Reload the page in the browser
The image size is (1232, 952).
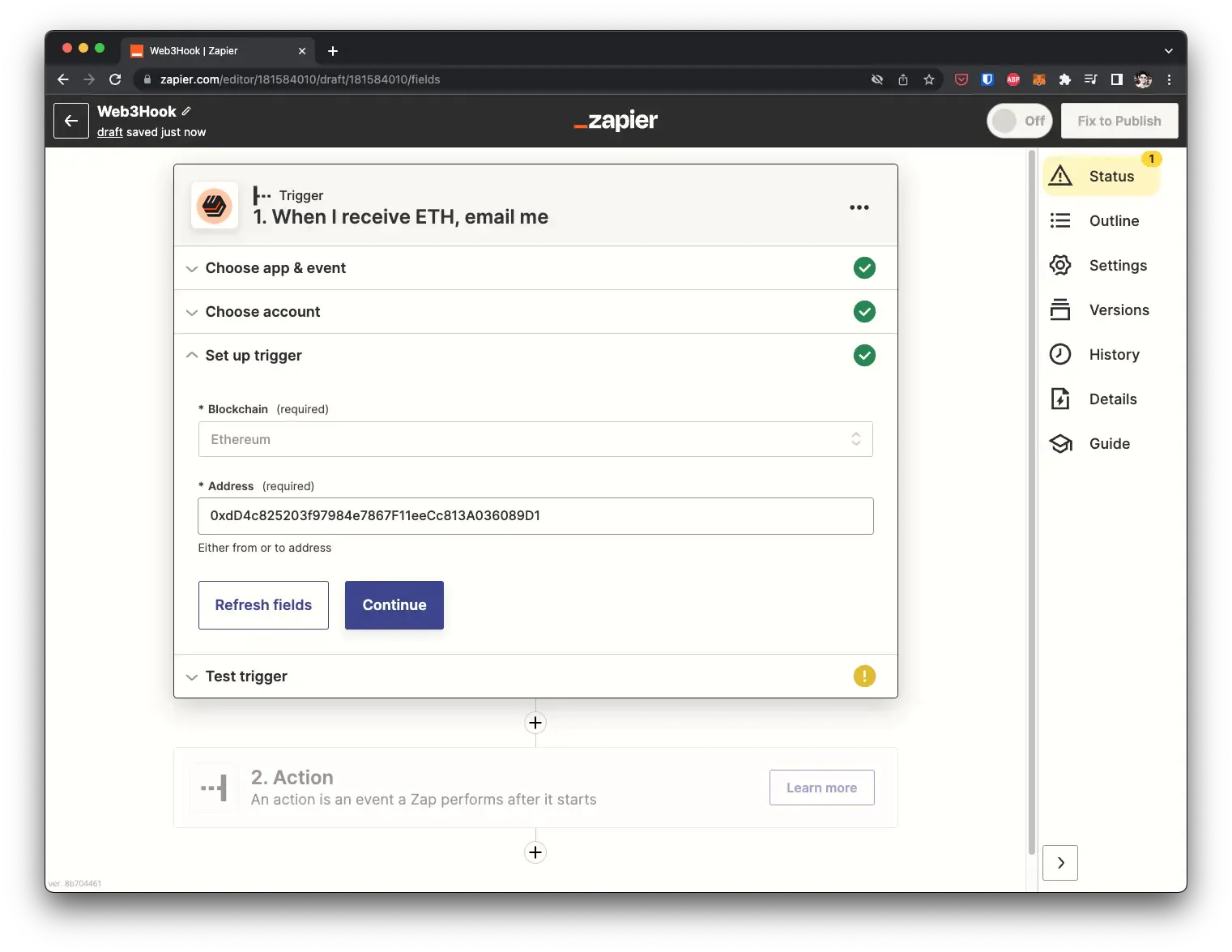115,79
